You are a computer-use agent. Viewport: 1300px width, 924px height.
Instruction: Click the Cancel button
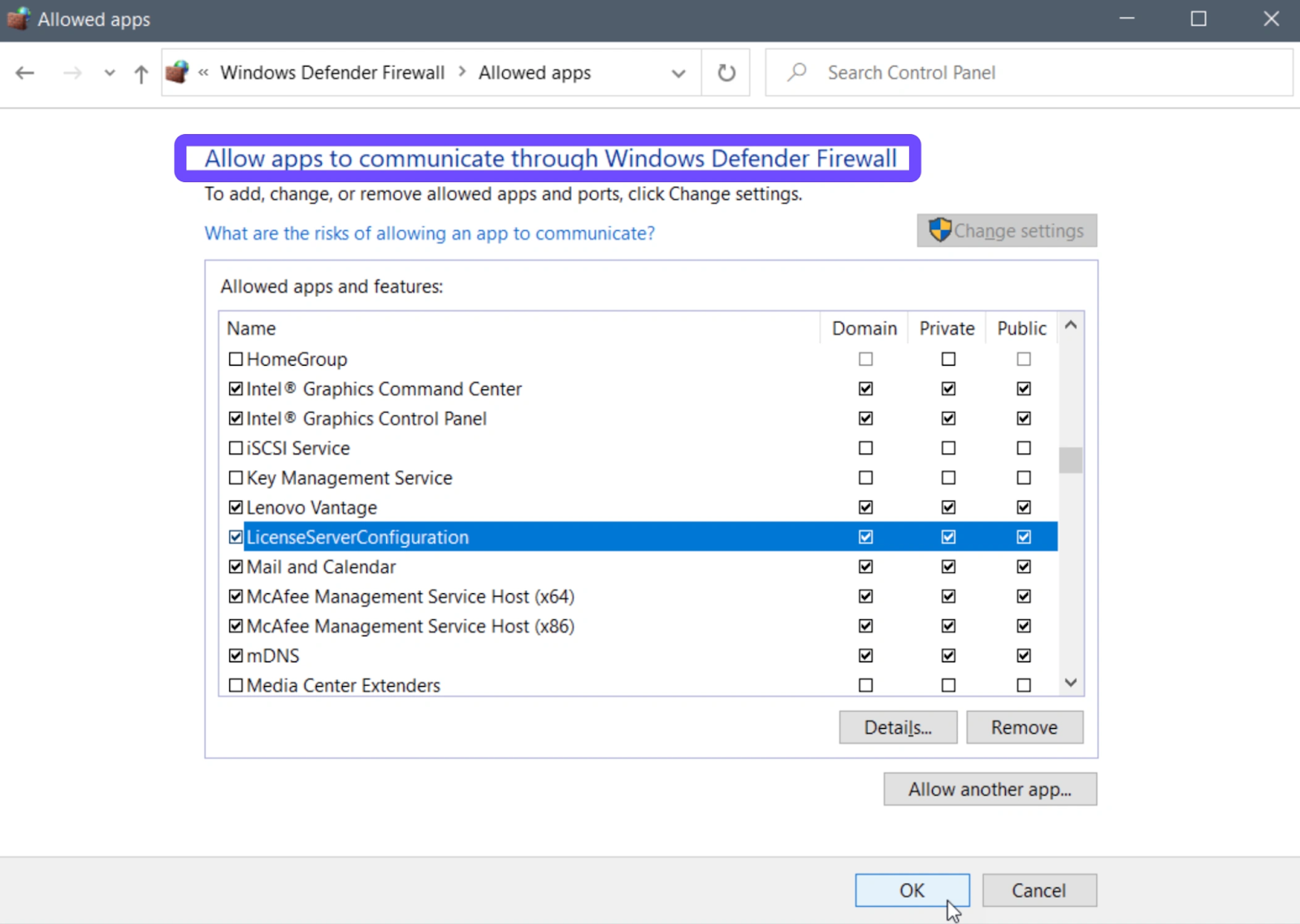[x=1039, y=891]
